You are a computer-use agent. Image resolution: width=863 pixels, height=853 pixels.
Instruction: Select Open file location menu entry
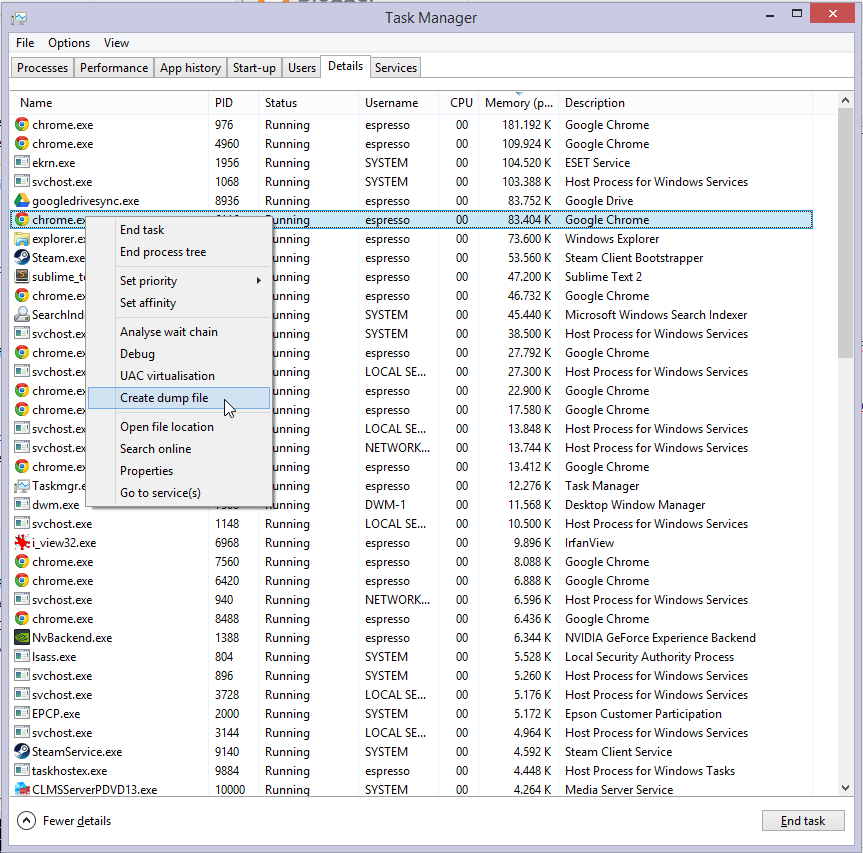(x=167, y=427)
